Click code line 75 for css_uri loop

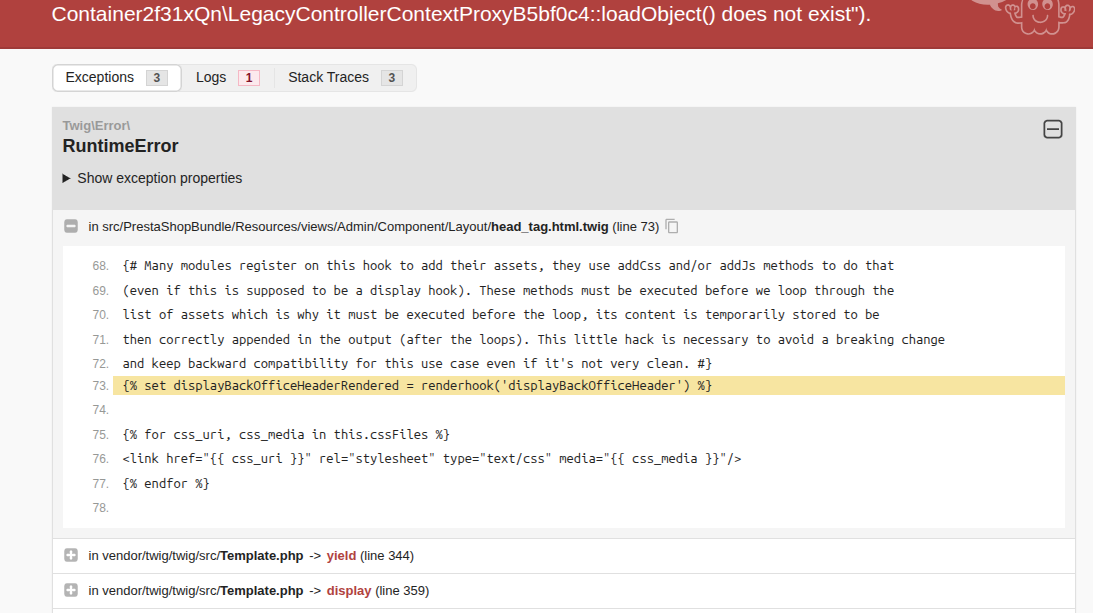tap(286, 434)
